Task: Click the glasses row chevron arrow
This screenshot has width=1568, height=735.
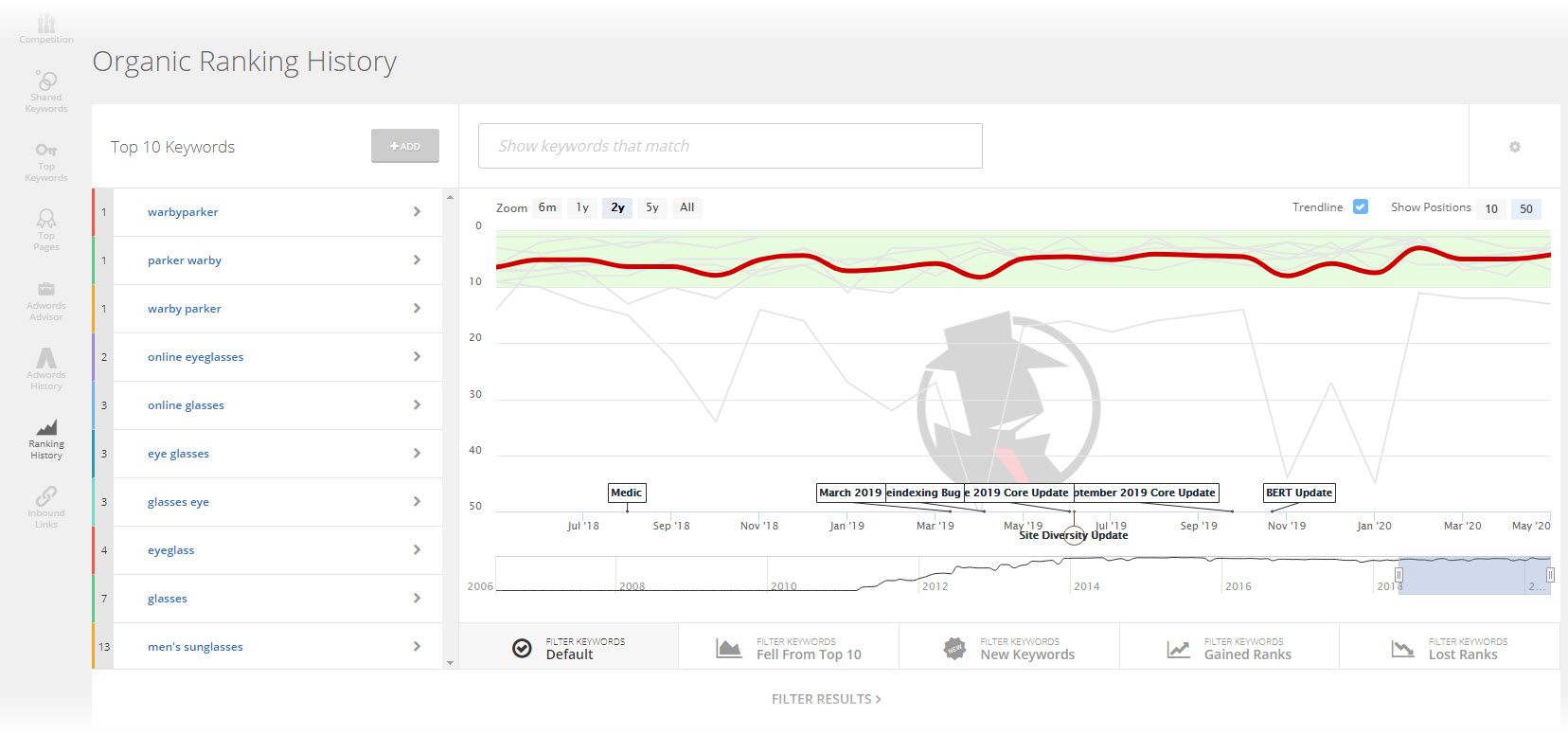Action: point(417,599)
